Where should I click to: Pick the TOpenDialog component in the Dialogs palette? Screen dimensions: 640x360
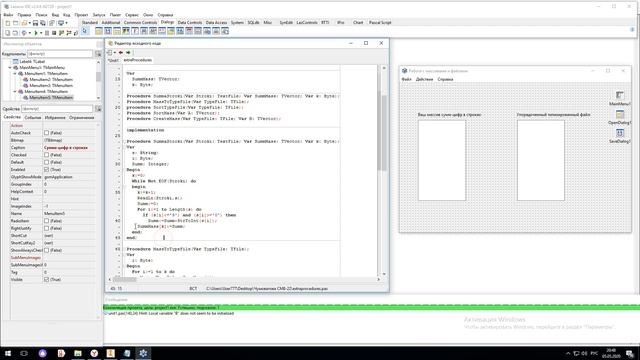(x=99, y=31)
